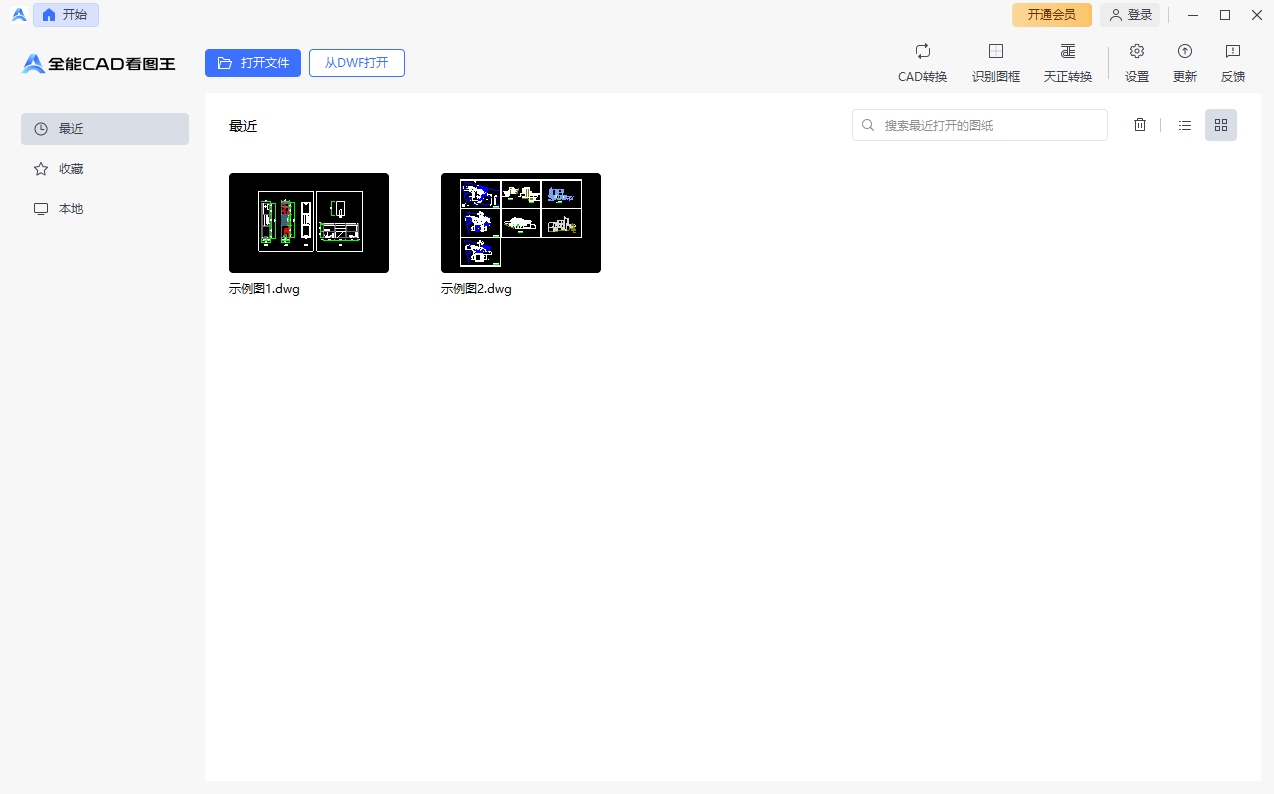
Task: Select the 最近 recent sidebar item
Action: point(105,129)
